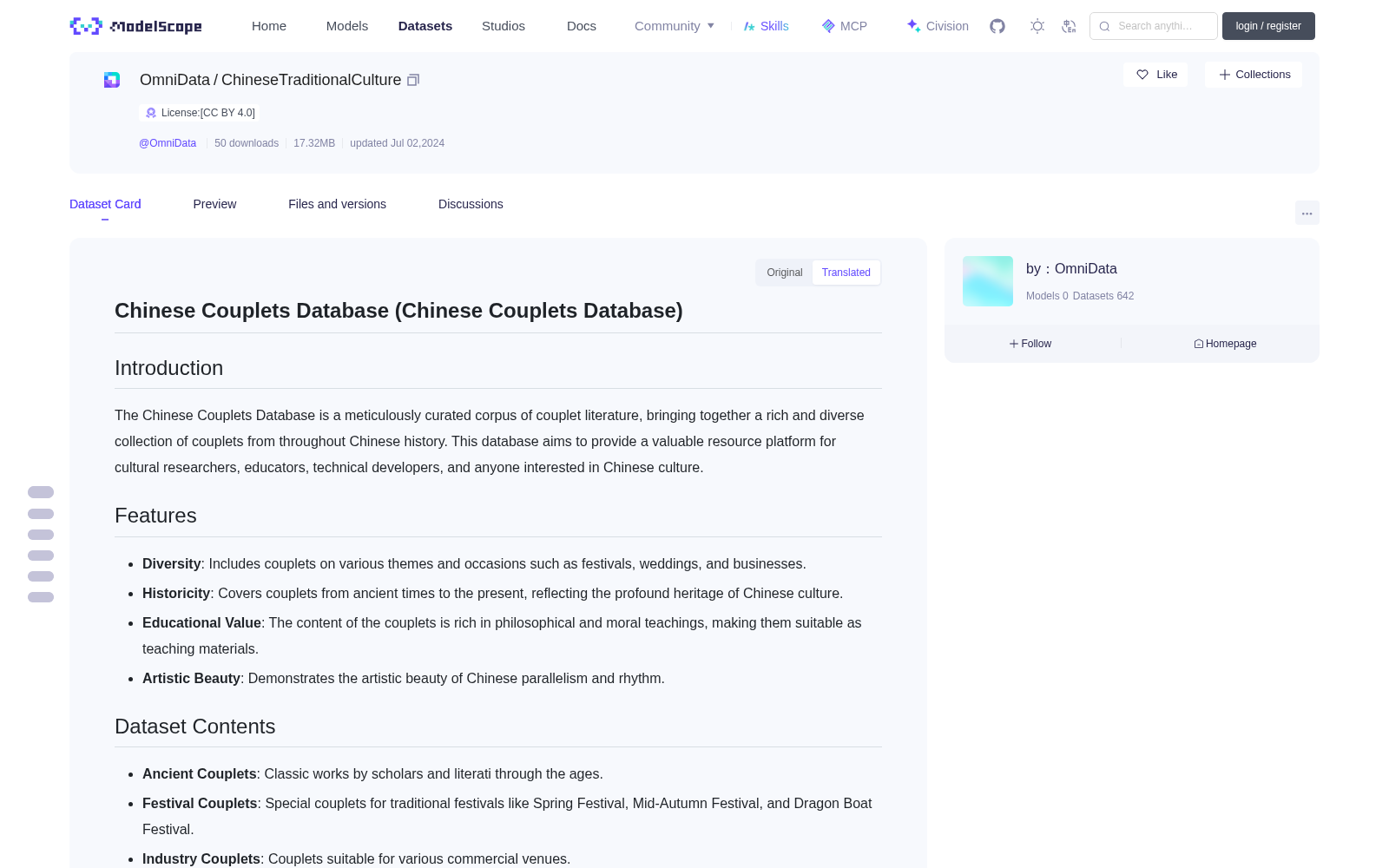
Task: Click the OmniData namespace in title
Action: point(174,80)
